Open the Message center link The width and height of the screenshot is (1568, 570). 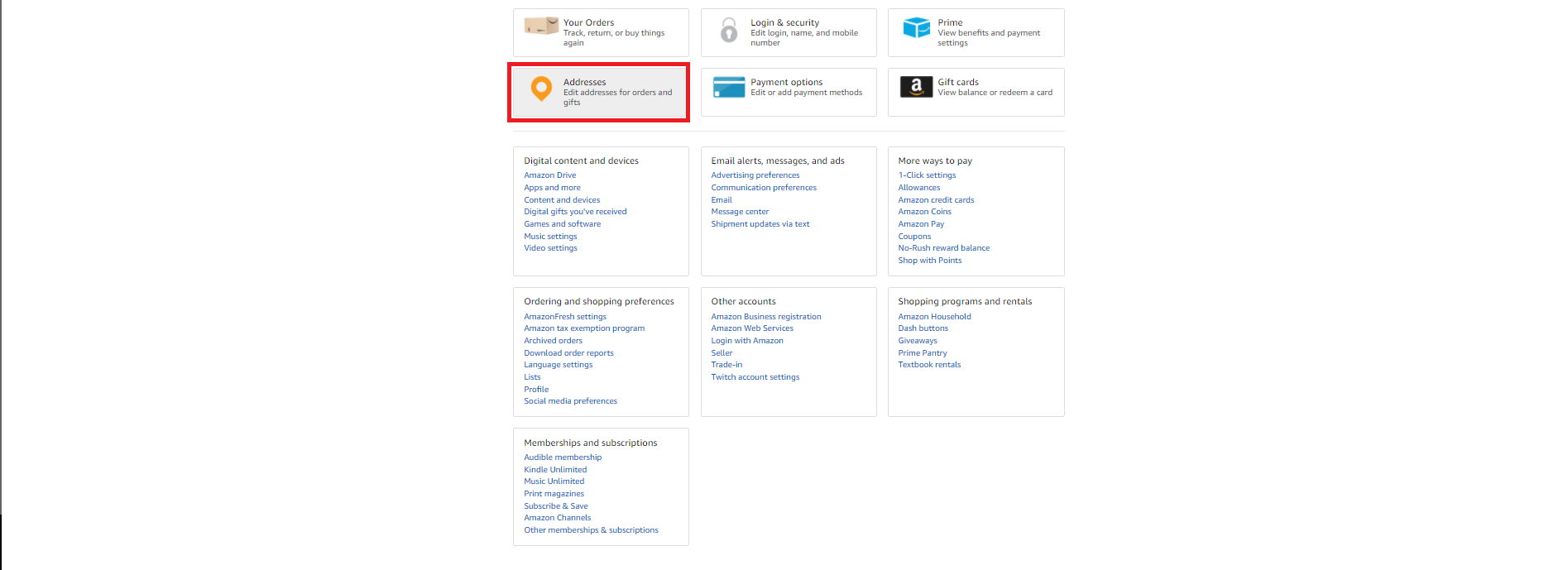(x=740, y=212)
